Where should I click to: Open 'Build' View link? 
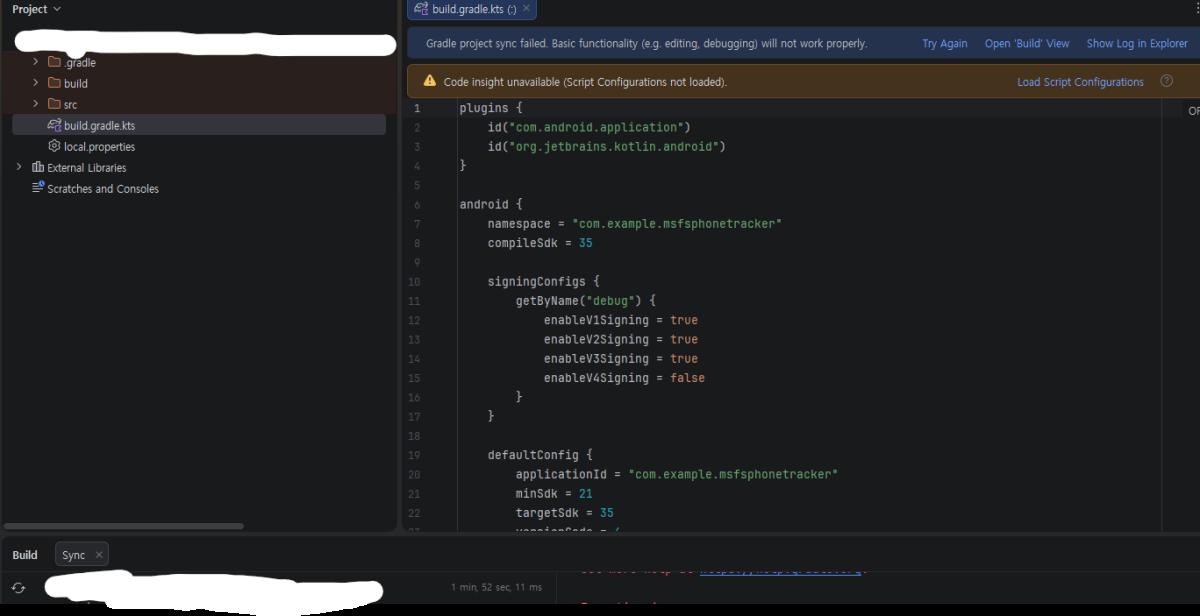pos(1027,43)
